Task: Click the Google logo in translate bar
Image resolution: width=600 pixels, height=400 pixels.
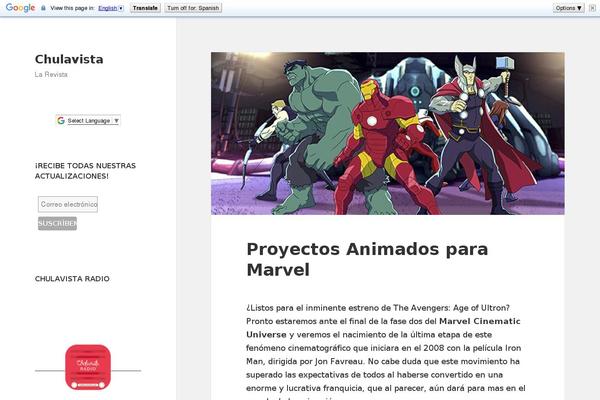Action: (21, 8)
